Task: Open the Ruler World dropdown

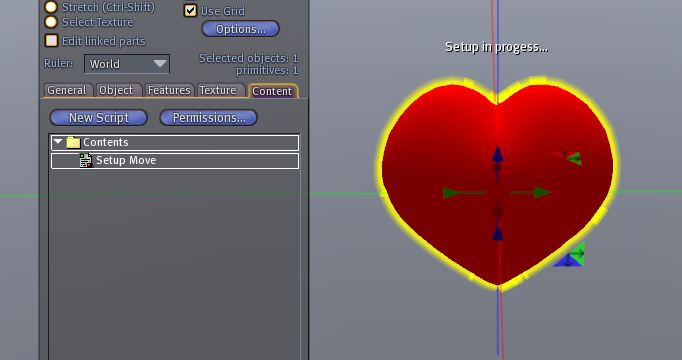Action: click(x=127, y=64)
